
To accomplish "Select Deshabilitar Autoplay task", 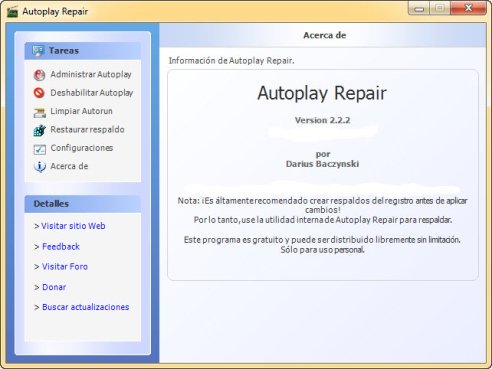I will [92, 93].
